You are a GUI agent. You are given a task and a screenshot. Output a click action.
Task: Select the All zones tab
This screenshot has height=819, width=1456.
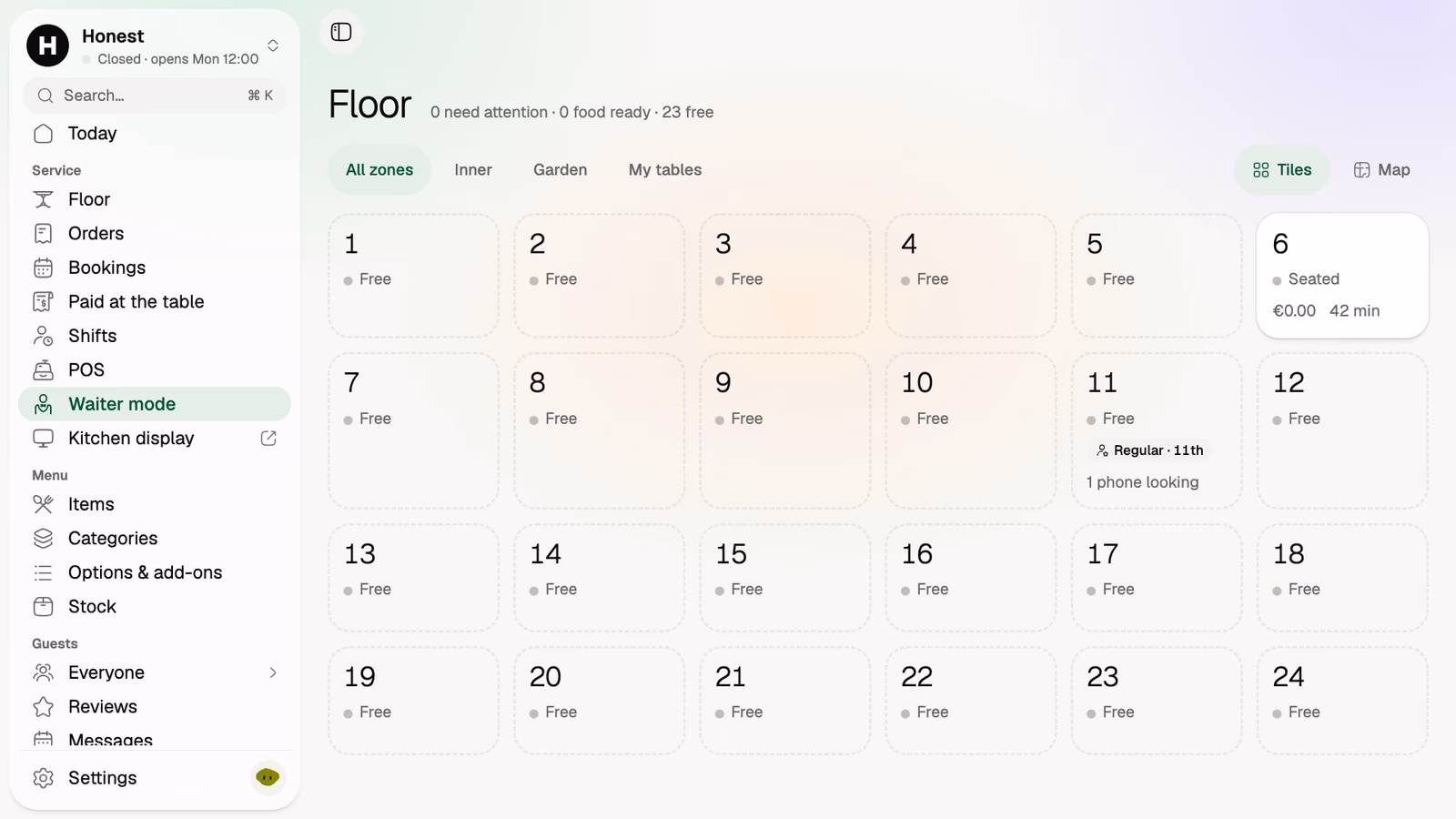point(379,170)
